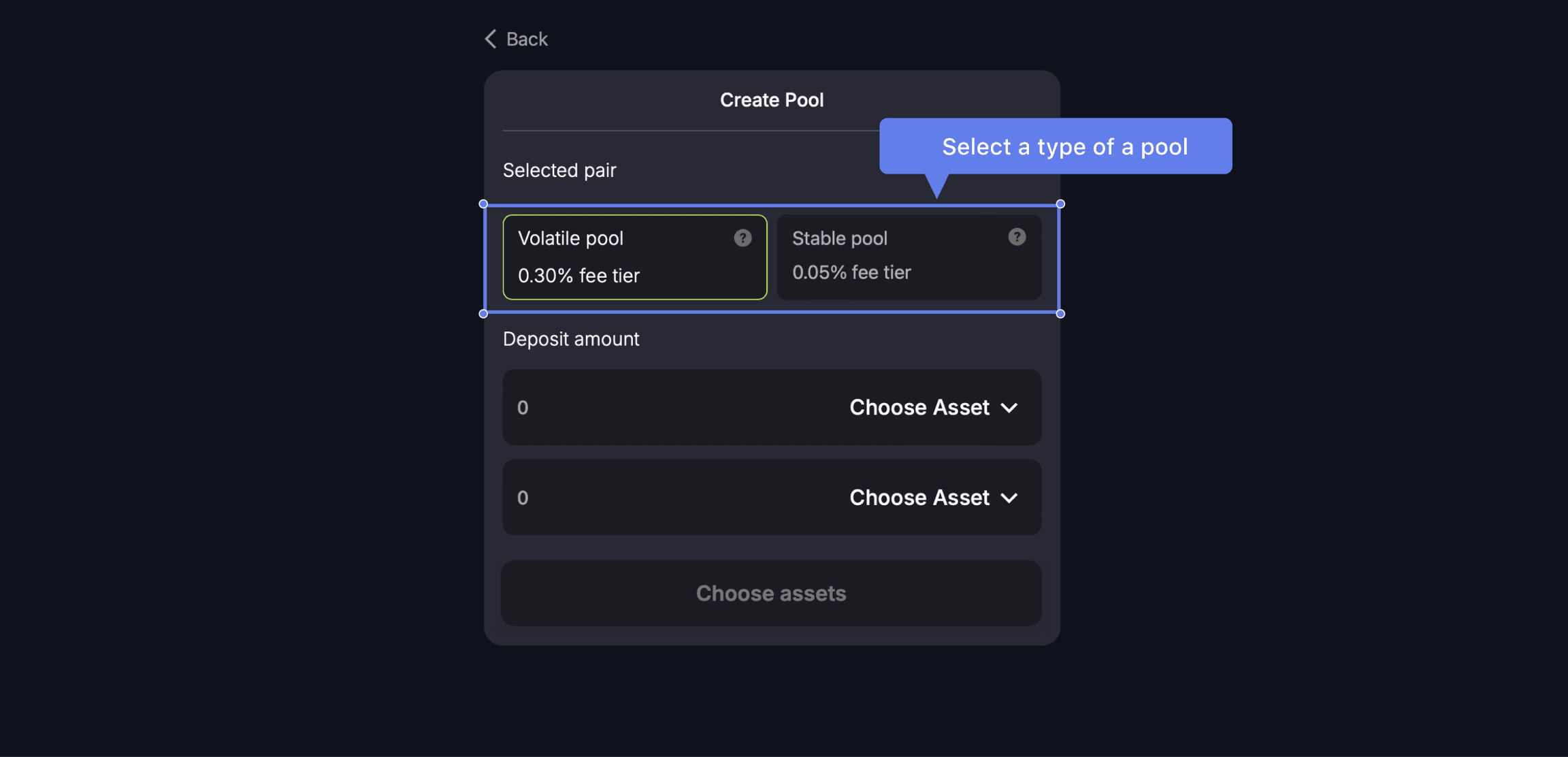Viewport: 1568px width, 757px height.
Task: Select the Stable pool with 0.05% fee tier
Action: pos(909,257)
